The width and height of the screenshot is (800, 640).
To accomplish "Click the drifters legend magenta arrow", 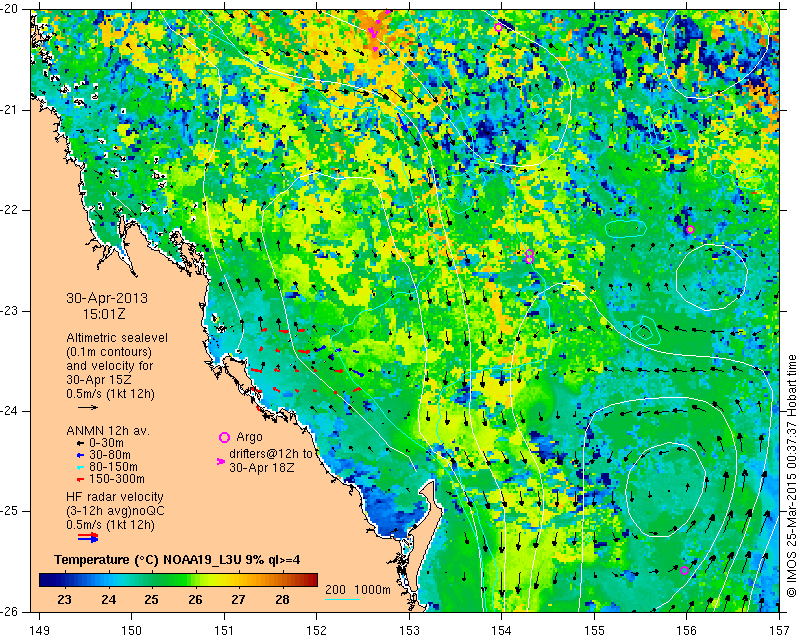I will [x=221, y=461].
